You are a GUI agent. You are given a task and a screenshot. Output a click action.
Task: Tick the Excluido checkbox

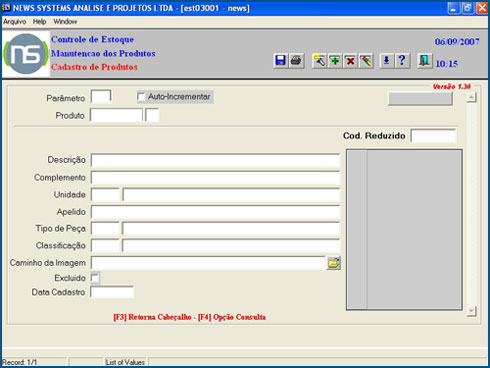[x=95, y=278]
